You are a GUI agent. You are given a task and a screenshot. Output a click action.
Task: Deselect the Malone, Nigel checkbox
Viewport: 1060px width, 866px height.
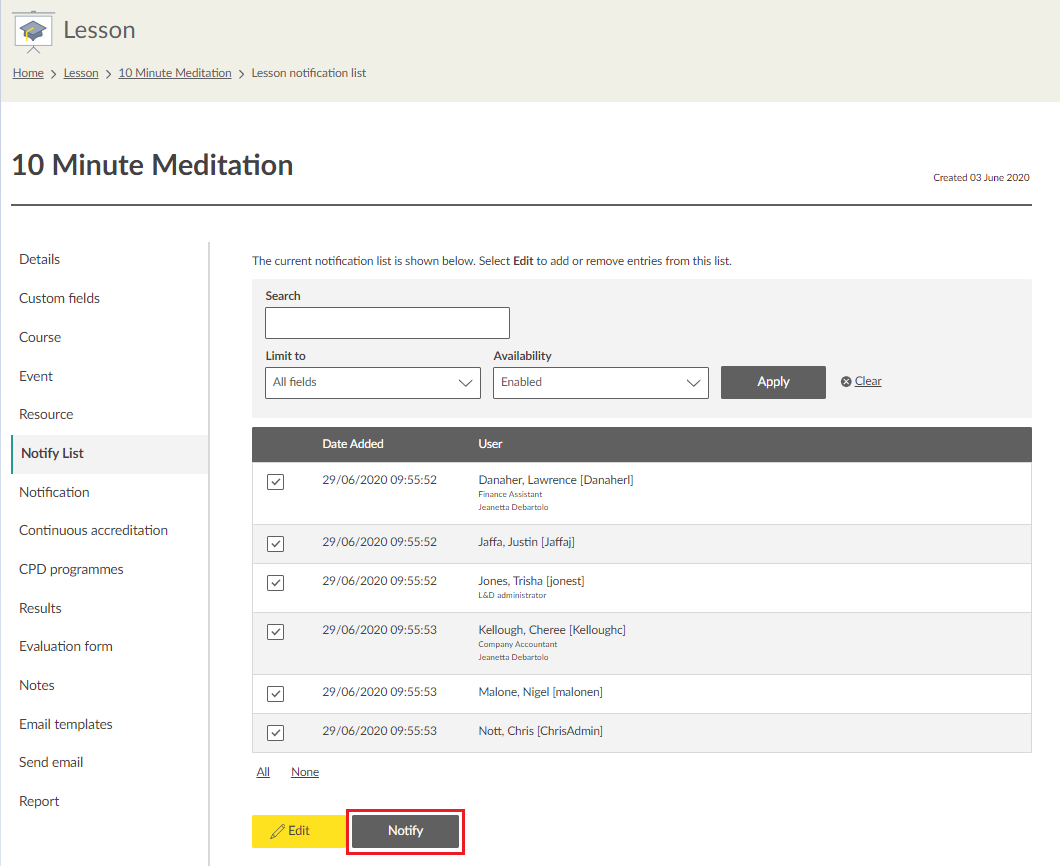pos(276,694)
